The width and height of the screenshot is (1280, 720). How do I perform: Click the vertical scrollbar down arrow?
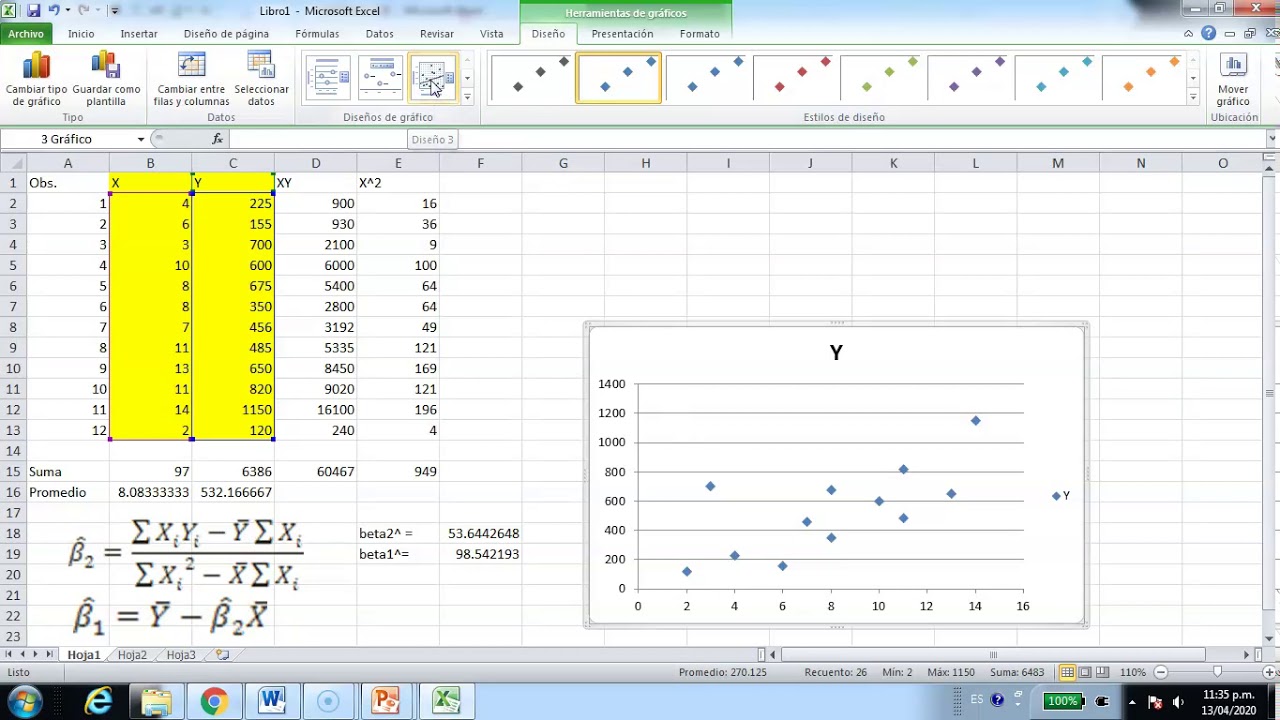[x=1271, y=639]
